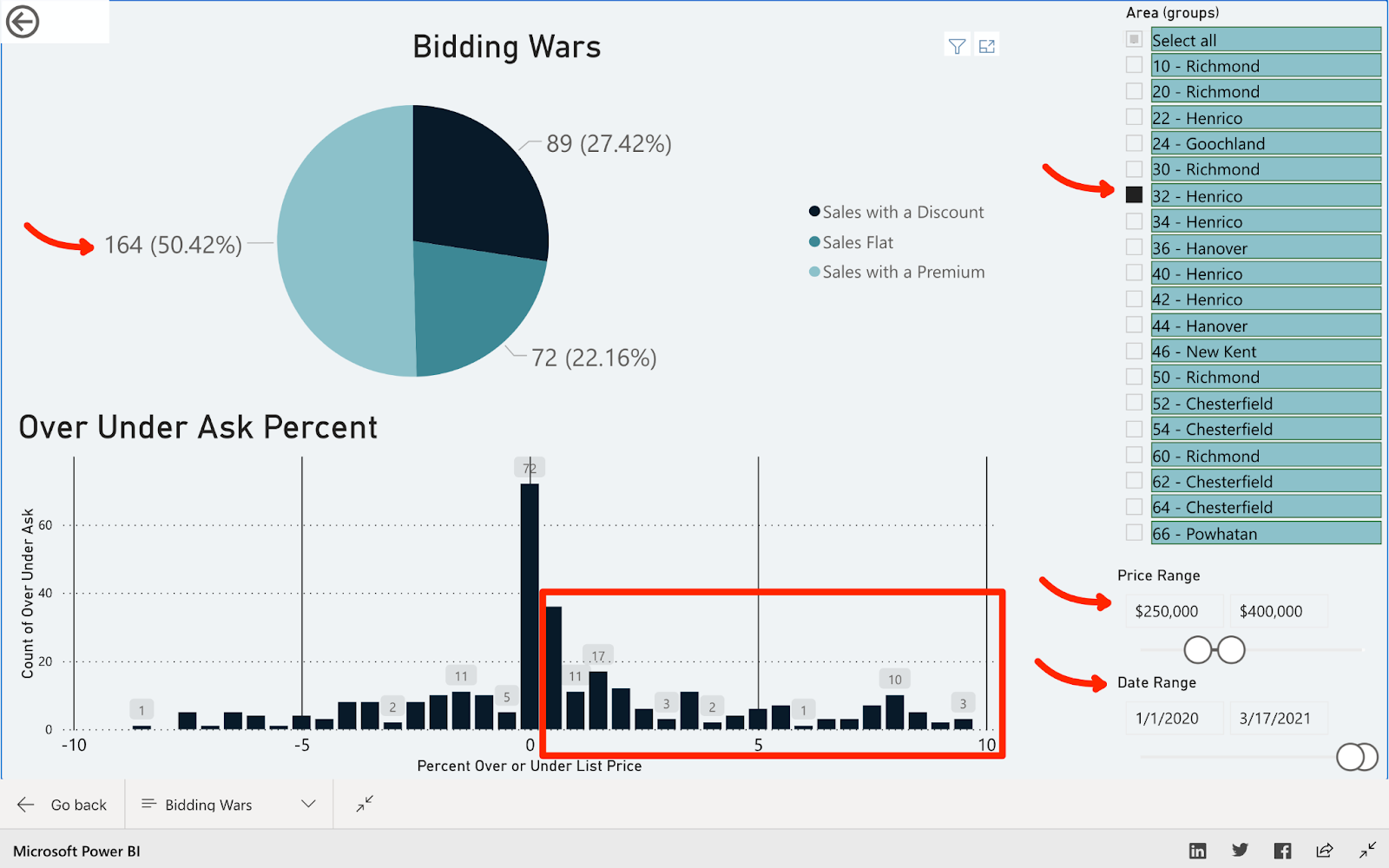Click the Bidding Wars chart title
Screen dimensions: 1389x868
507,47
